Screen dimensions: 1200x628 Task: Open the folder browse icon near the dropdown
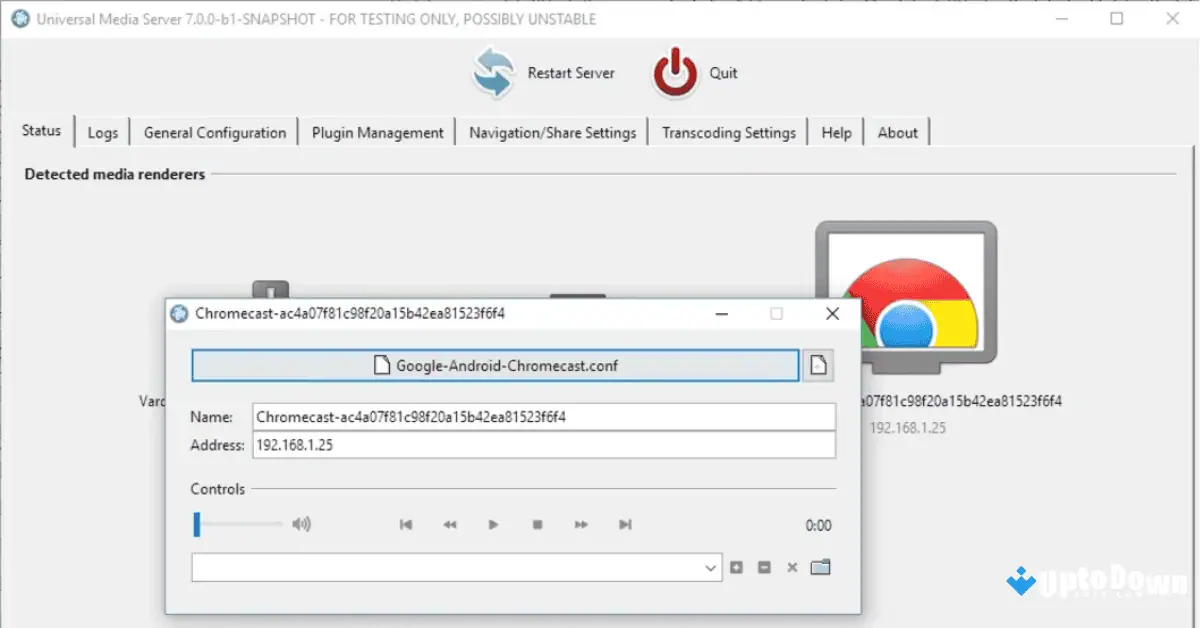tap(821, 567)
